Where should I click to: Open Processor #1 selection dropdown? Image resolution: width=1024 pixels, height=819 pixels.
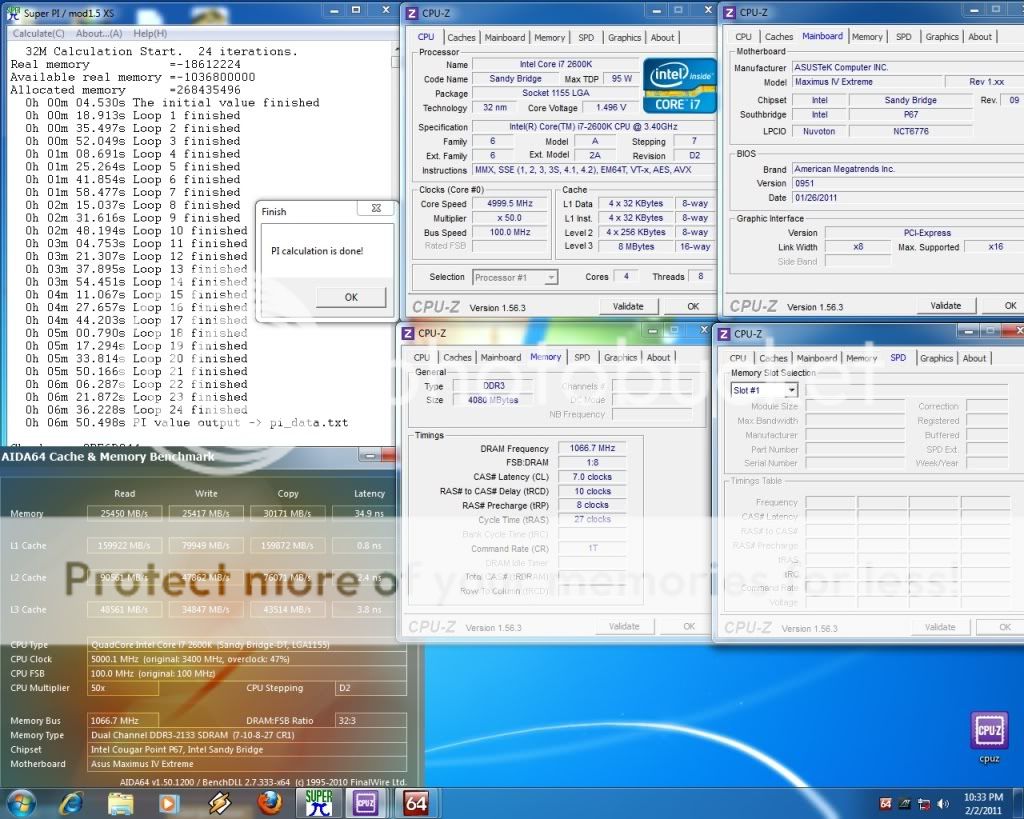coord(515,278)
